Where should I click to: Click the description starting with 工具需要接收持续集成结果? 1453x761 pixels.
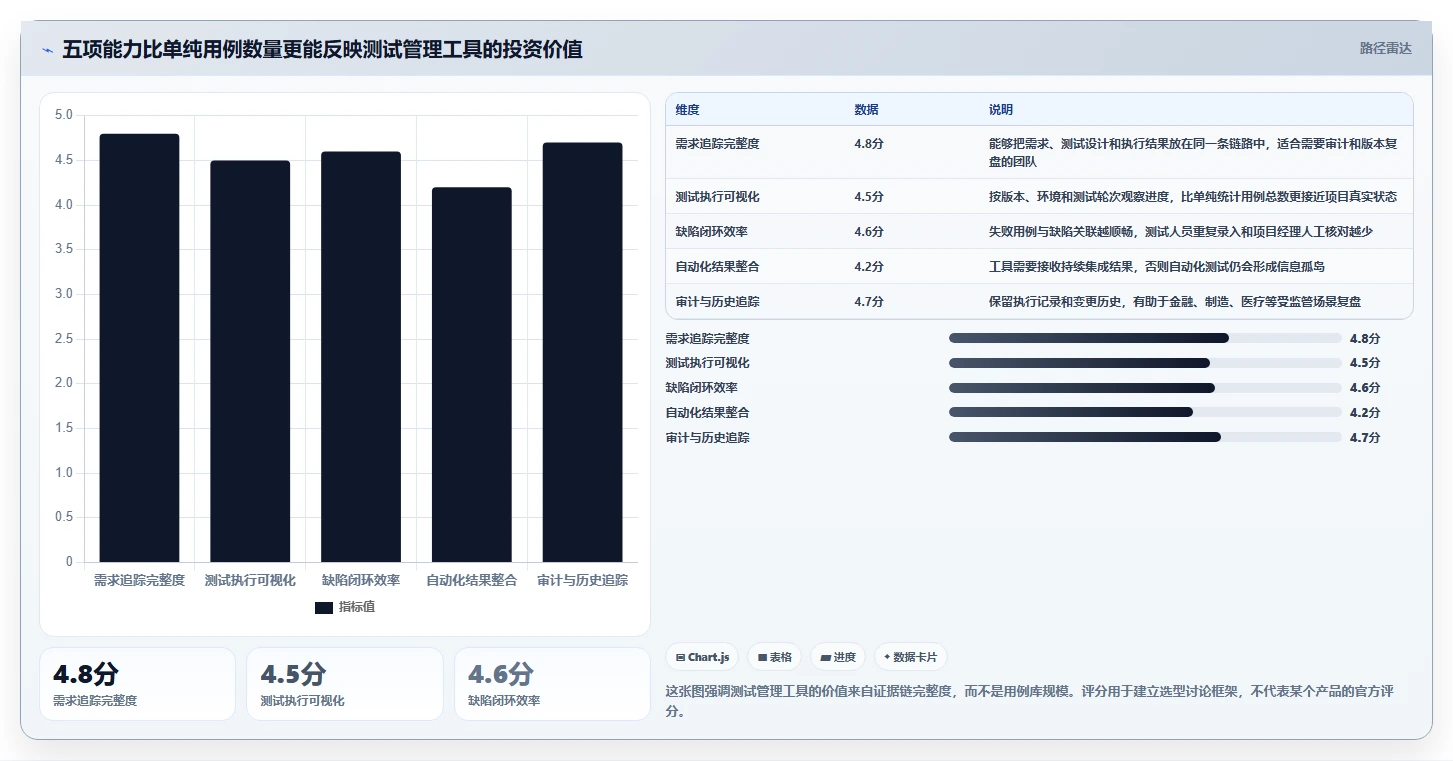[1157, 267]
